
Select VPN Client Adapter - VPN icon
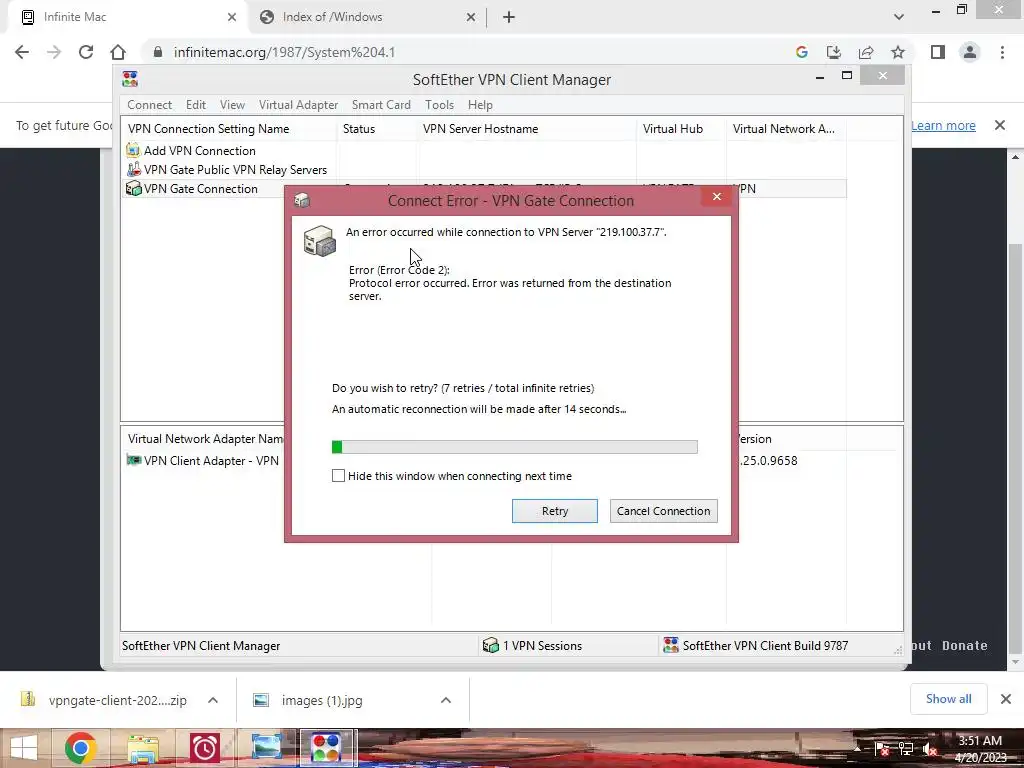tap(134, 460)
